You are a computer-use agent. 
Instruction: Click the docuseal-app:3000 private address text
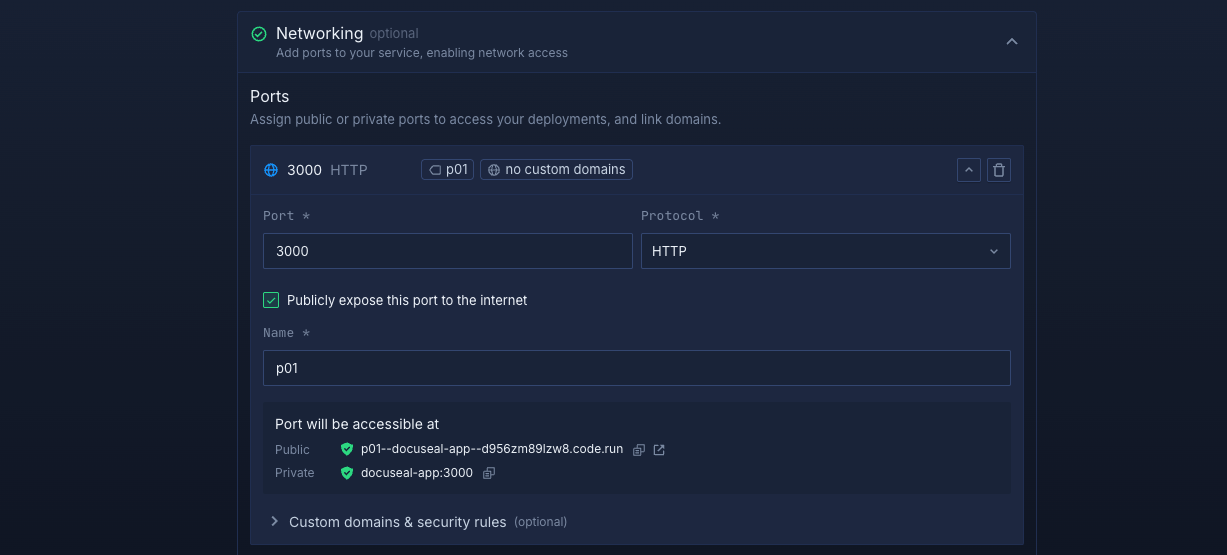click(x=416, y=473)
